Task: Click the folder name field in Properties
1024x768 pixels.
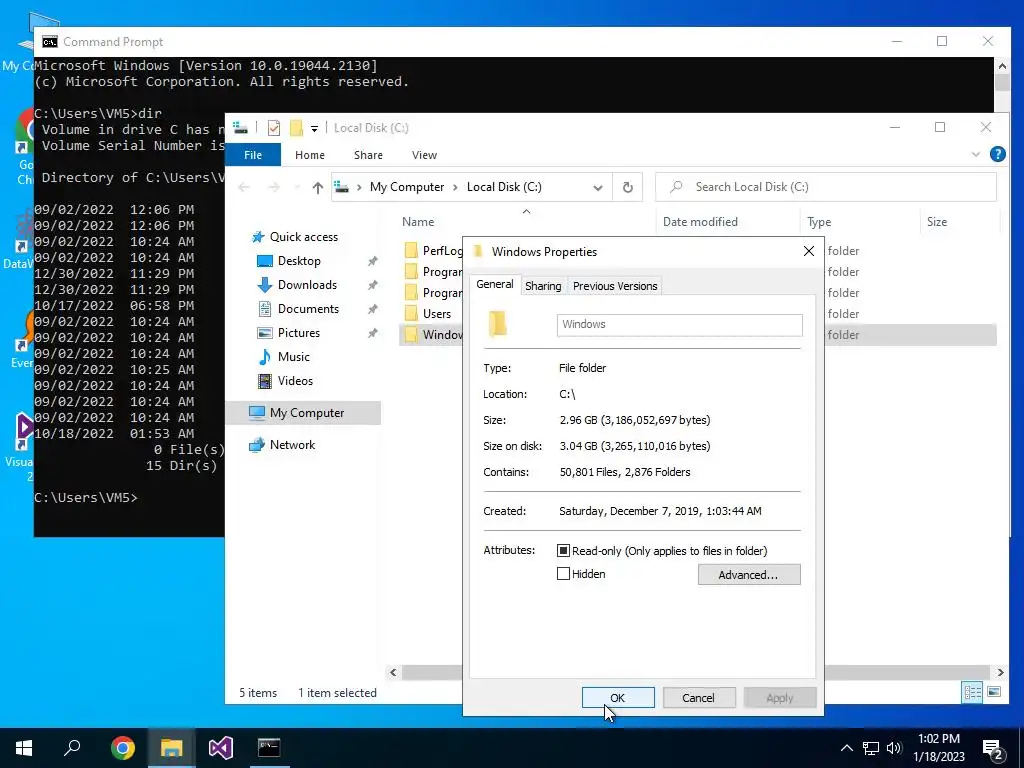Action: (679, 325)
